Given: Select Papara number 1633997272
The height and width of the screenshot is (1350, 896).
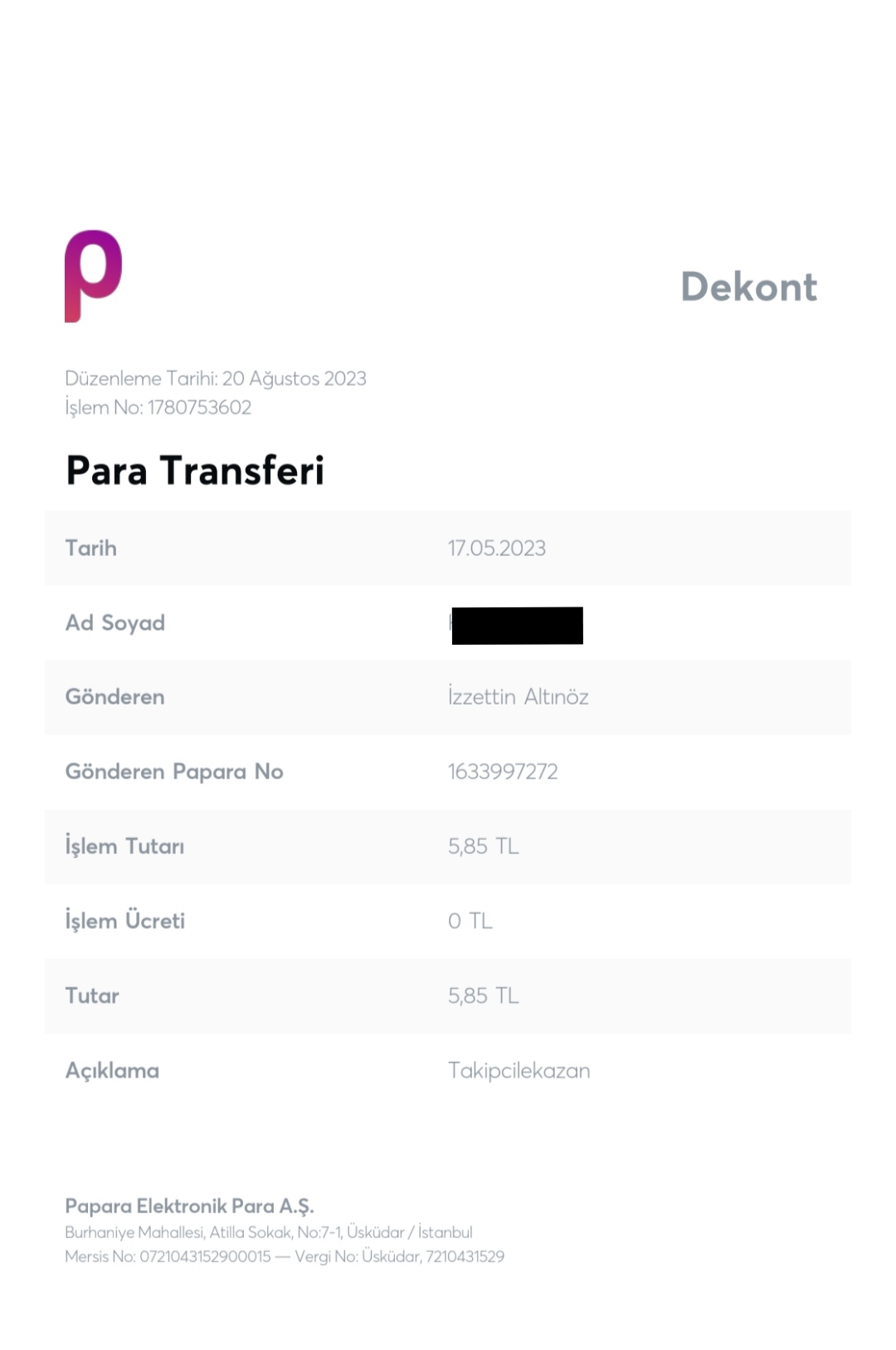Looking at the screenshot, I should coord(503,772).
